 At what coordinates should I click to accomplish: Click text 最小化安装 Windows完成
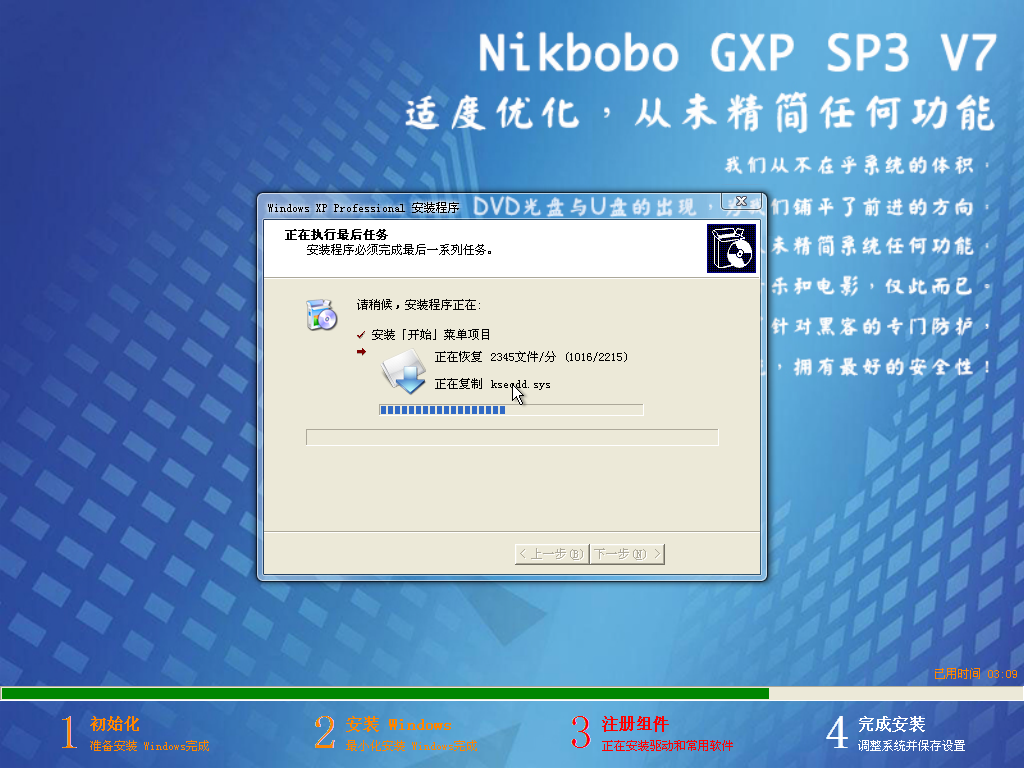411,746
